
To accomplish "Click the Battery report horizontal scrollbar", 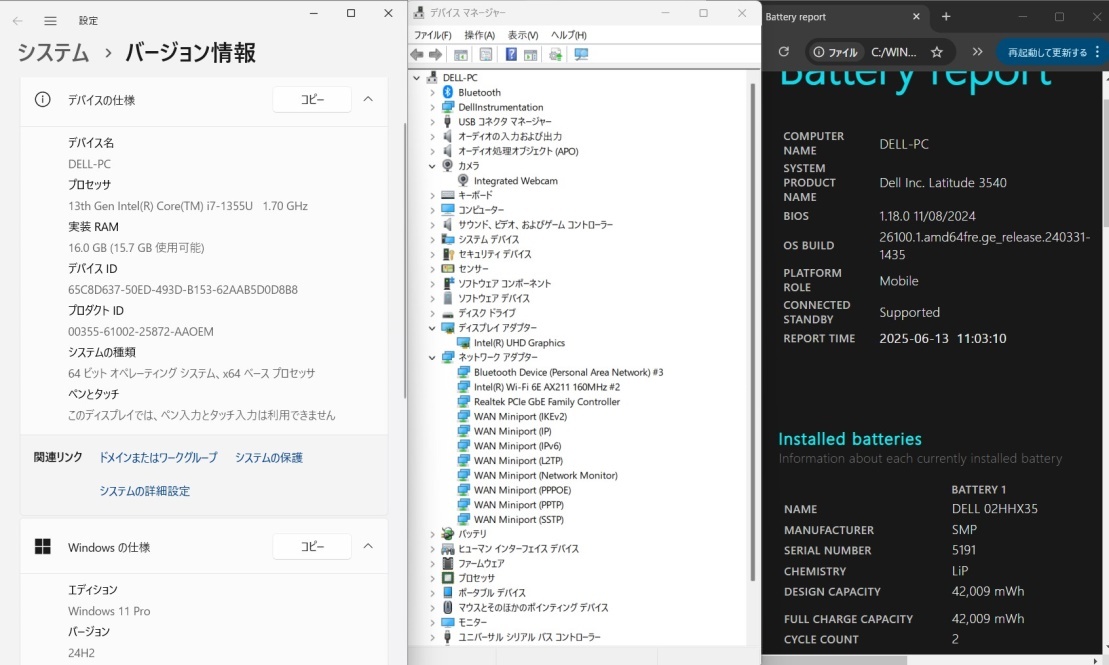I will tap(835, 660).
